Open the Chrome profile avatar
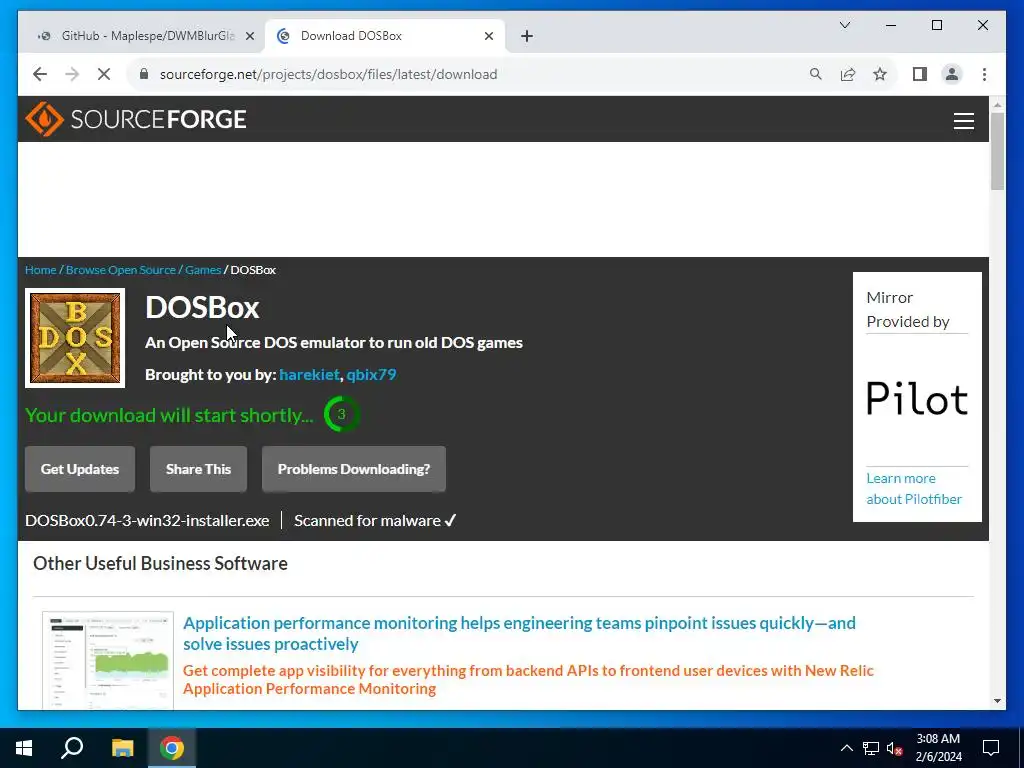 click(x=952, y=74)
